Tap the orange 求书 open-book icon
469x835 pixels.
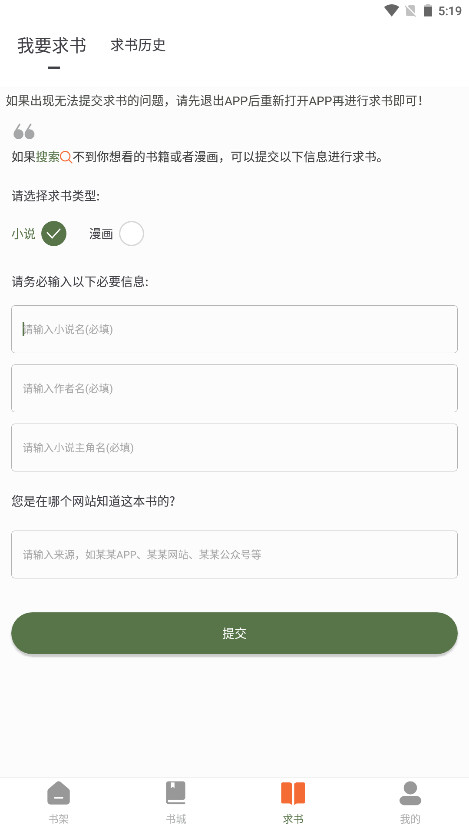(x=293, y=793)
